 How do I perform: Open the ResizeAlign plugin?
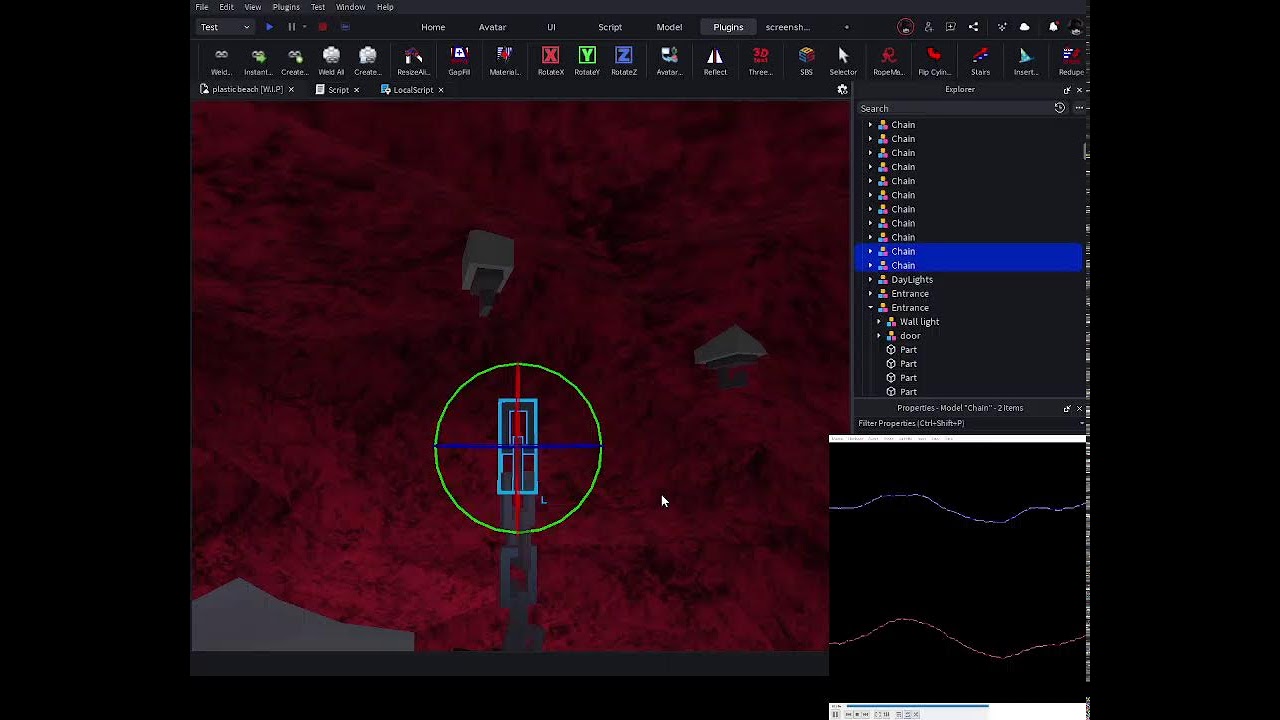coord(413,61)
